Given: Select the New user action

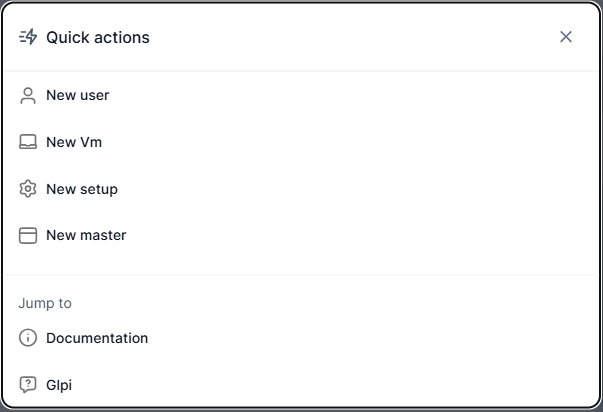Looking at the screenshot, I should pos(301,95).
